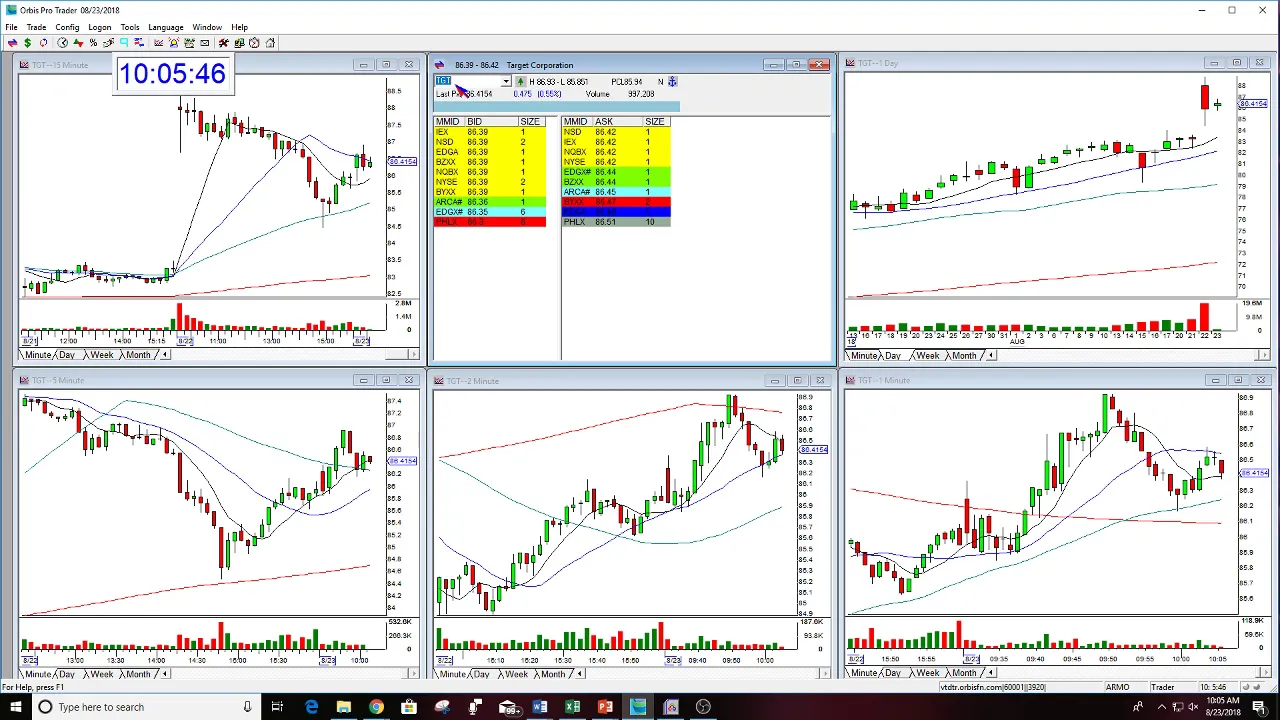This screenshot has width=1280, height=720.
Task: Open the Help menu
Action: coord(240,27)
